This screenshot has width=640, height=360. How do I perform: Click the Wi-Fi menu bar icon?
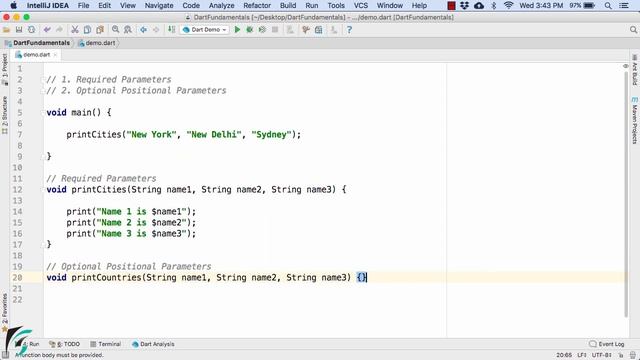[x=508, y=5]
